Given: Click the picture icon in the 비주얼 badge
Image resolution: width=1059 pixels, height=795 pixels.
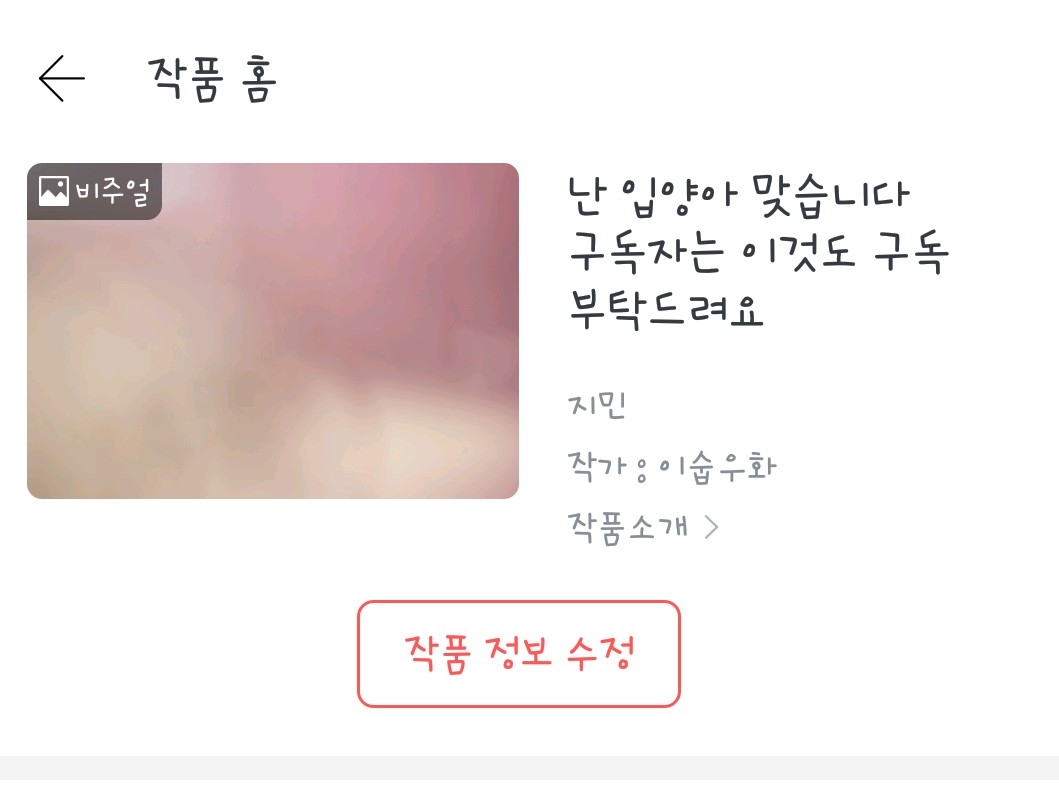Looking at the screenshot, I should click(x=53, y=191).
